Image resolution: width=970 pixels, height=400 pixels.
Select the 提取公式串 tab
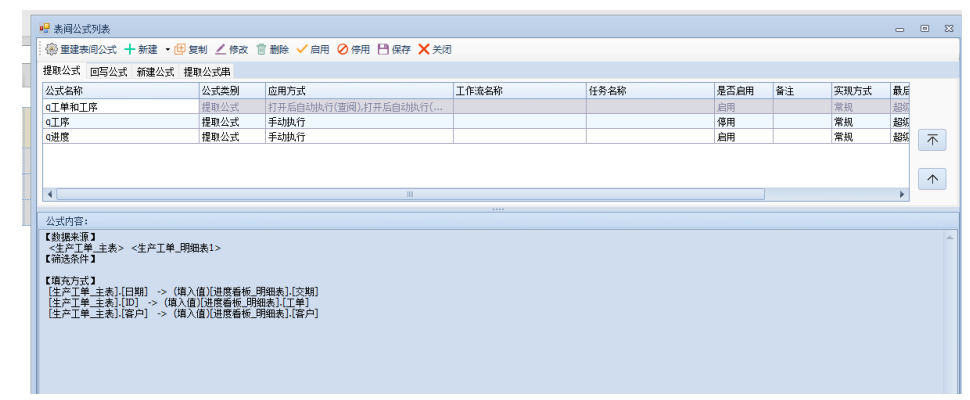pyautogui.click(x=207, y=72)
